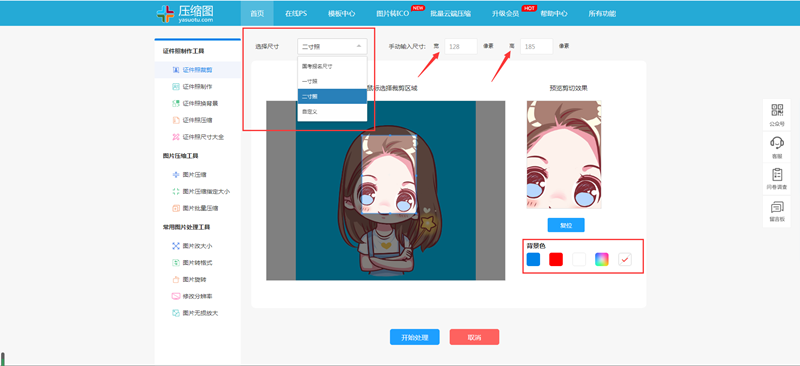
Task: Click the 压缩图 logo icon
Action: point(165,14)
